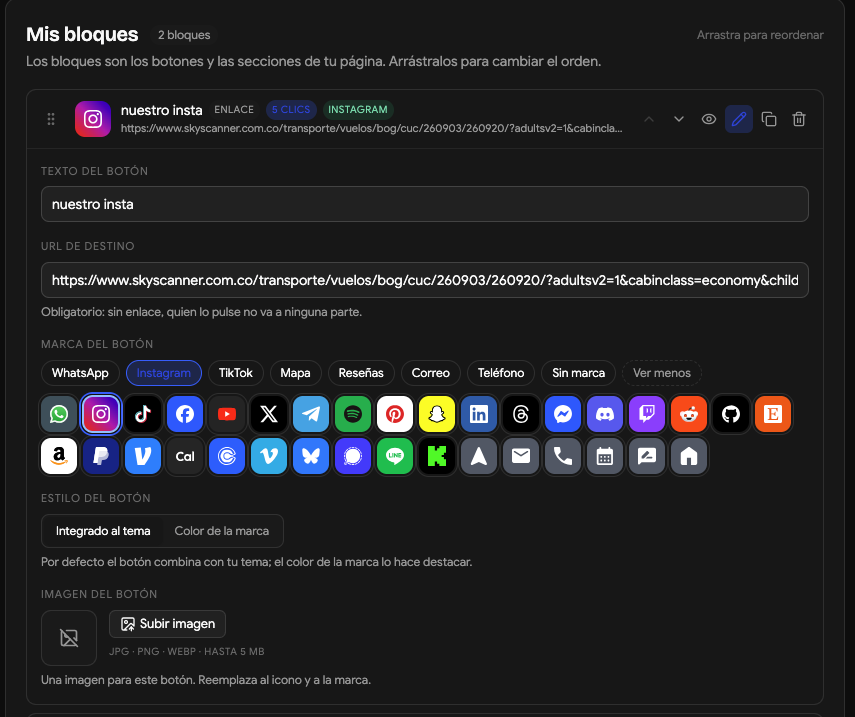Click the green INSTAGRAM tag badge

click(x=358, y=110)
